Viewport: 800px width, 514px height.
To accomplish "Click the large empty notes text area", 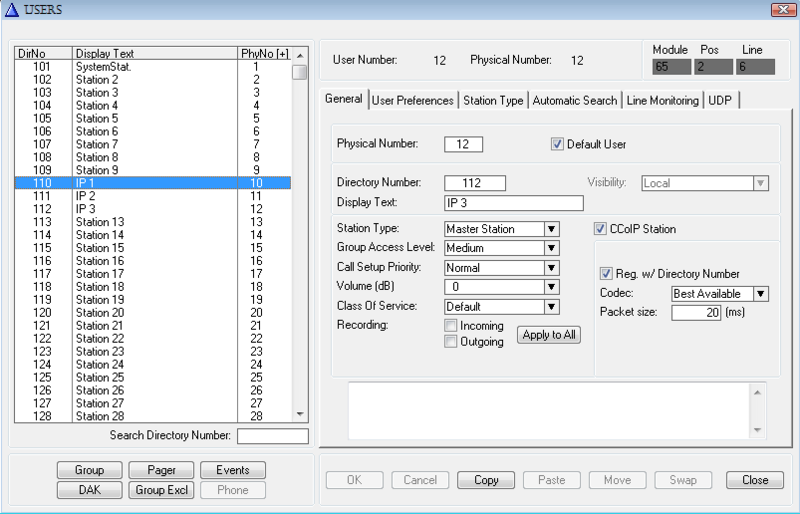I will (x=549, y=411).
